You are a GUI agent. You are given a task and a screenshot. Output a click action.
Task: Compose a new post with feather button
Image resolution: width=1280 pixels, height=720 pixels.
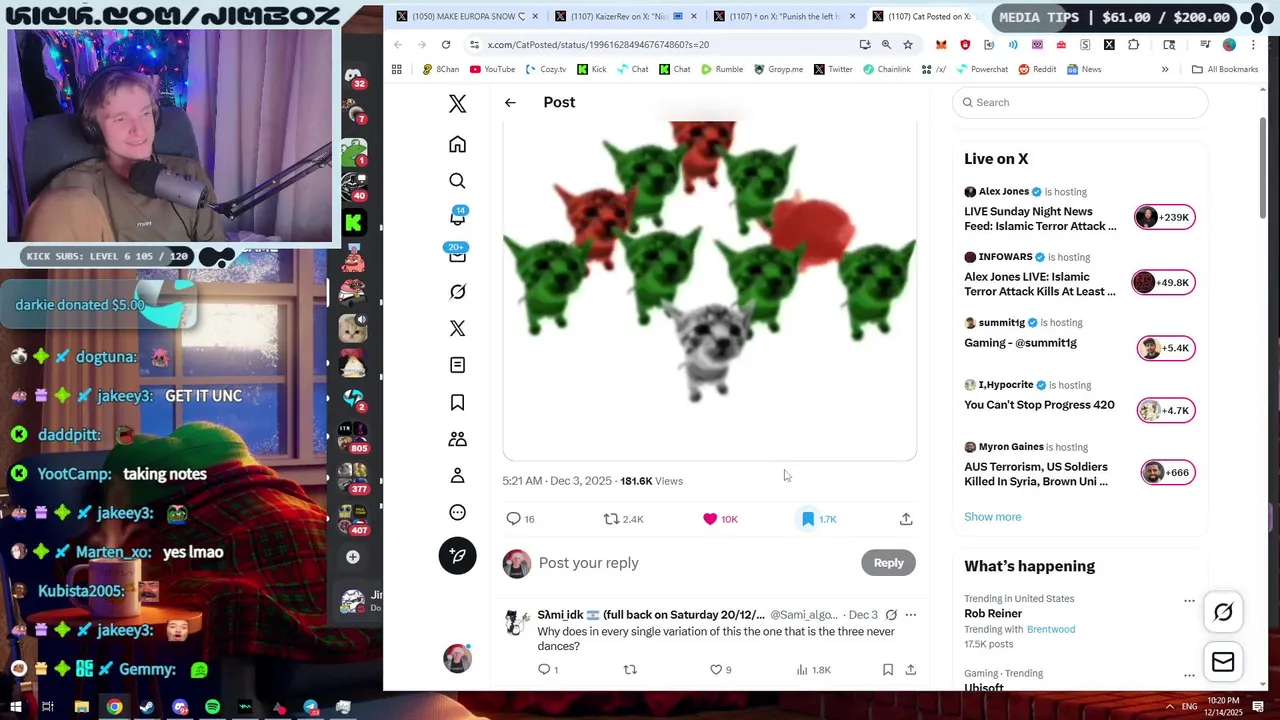[x=457, y=556]
